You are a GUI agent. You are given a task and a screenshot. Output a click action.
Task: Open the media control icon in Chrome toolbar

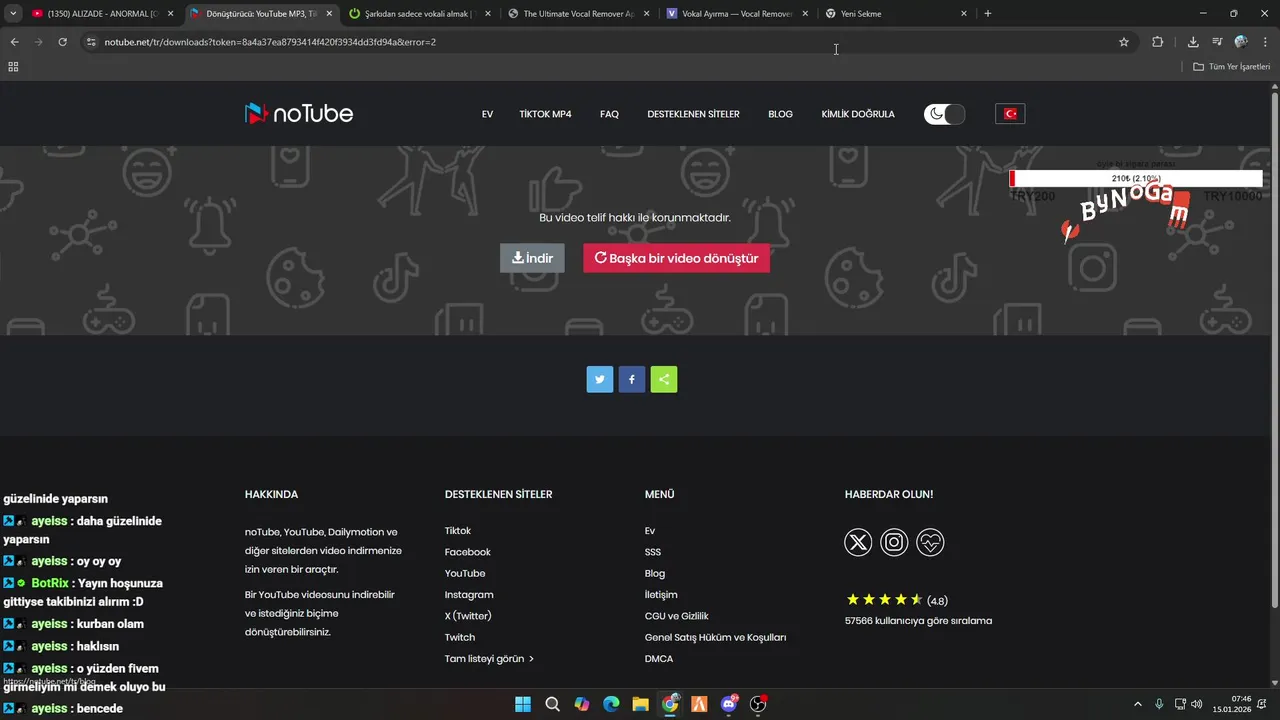[1217, 42]
